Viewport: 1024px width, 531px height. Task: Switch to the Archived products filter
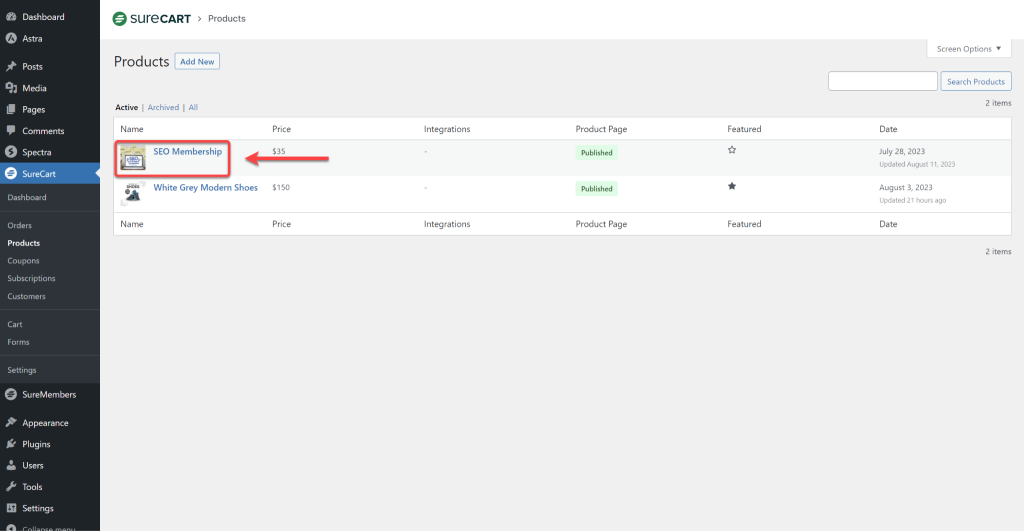pyautogui.click(x=163, y=107)
